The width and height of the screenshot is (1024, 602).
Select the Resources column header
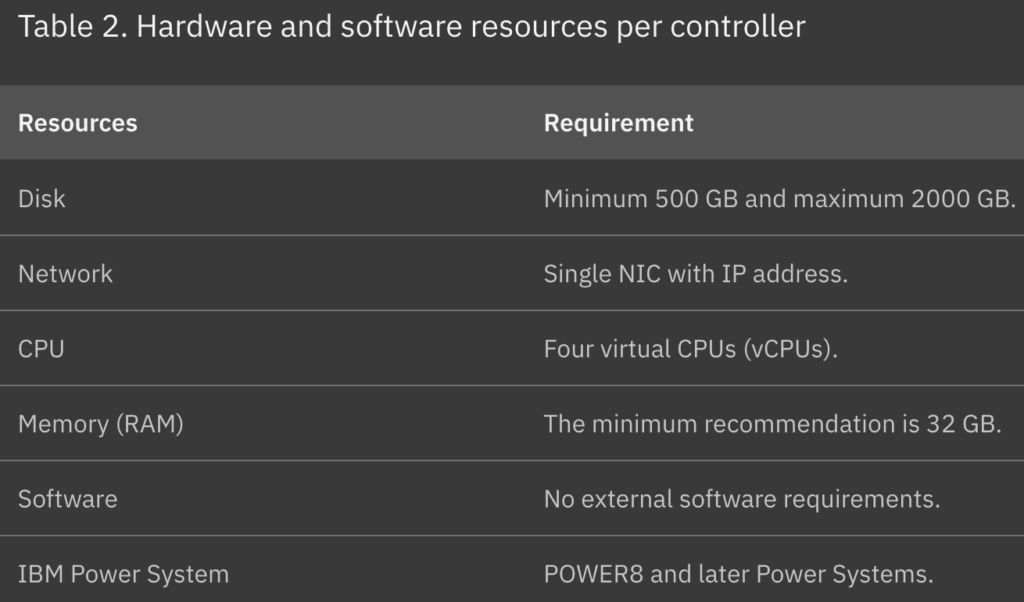78,123
